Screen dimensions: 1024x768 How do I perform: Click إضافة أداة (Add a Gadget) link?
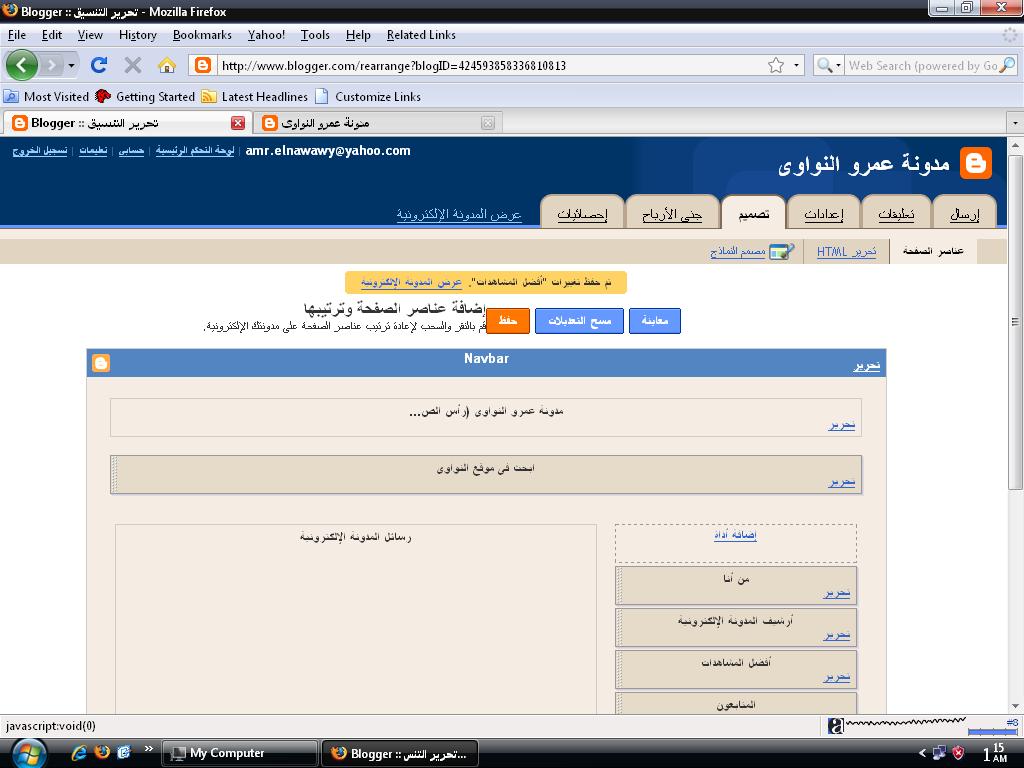click(x=735, y=536)
